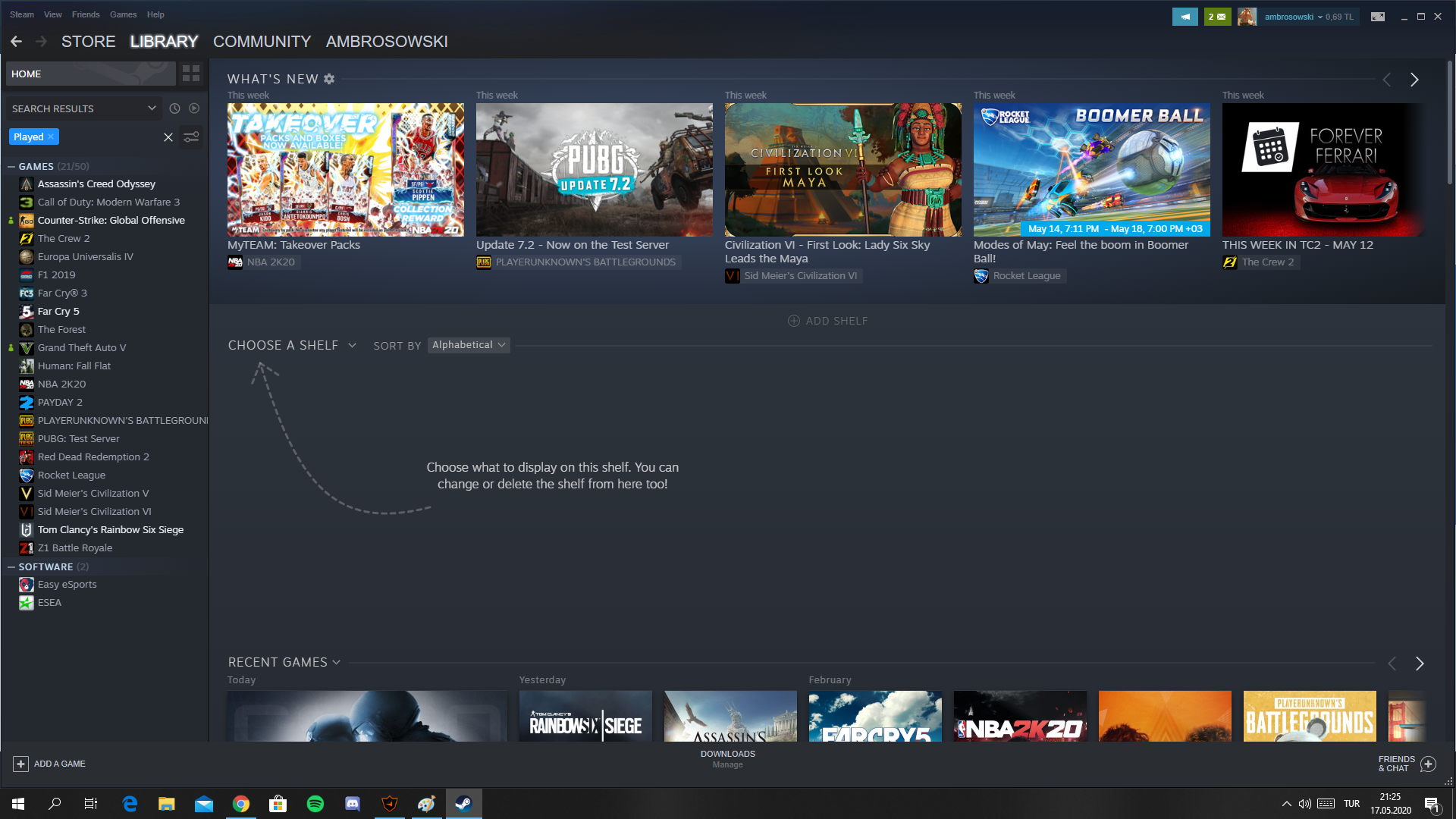Click the ambrosowski profile avatar
The height and width of the screenshot is (819, 1456).
[x=1247, y=16]
